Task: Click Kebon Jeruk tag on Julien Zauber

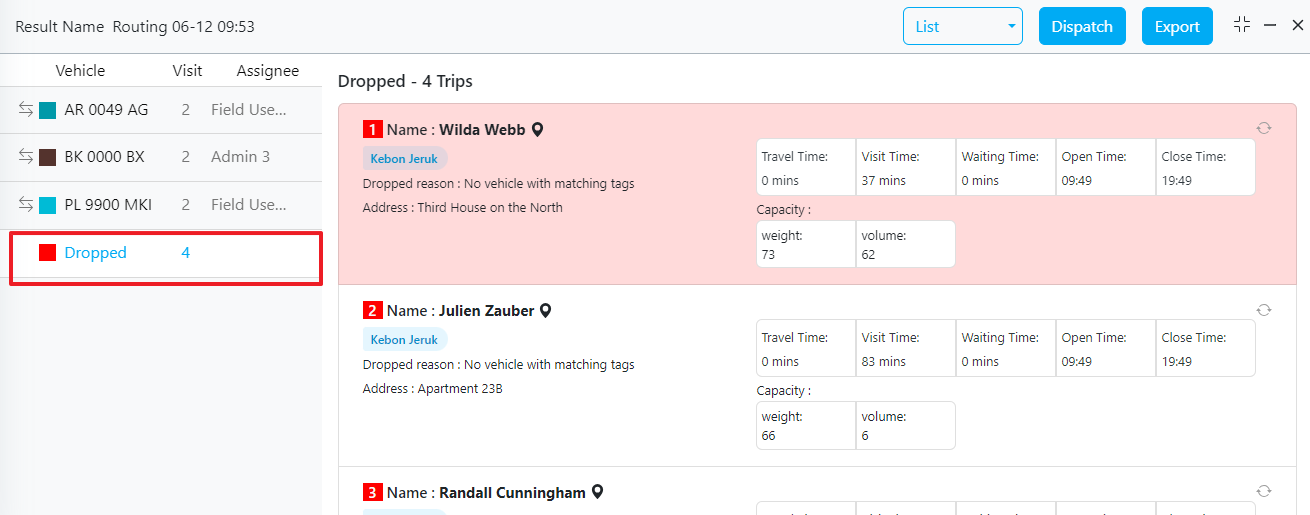Action: (x=404, y=340)
